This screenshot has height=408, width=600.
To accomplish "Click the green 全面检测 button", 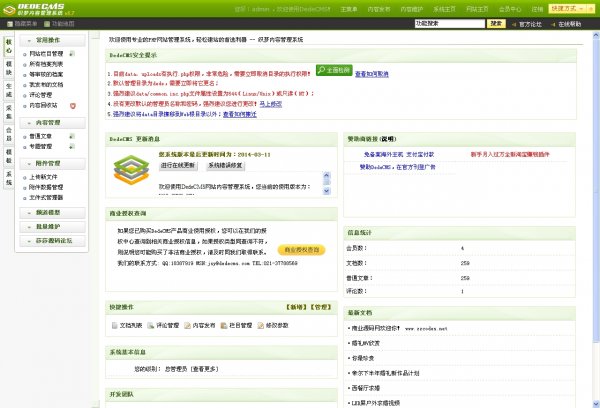I will point(334,70).
